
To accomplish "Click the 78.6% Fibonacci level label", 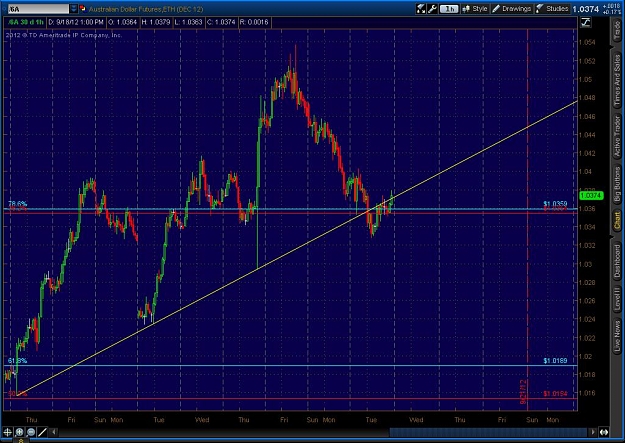I will pyautogui.click(x=18, y=204).
